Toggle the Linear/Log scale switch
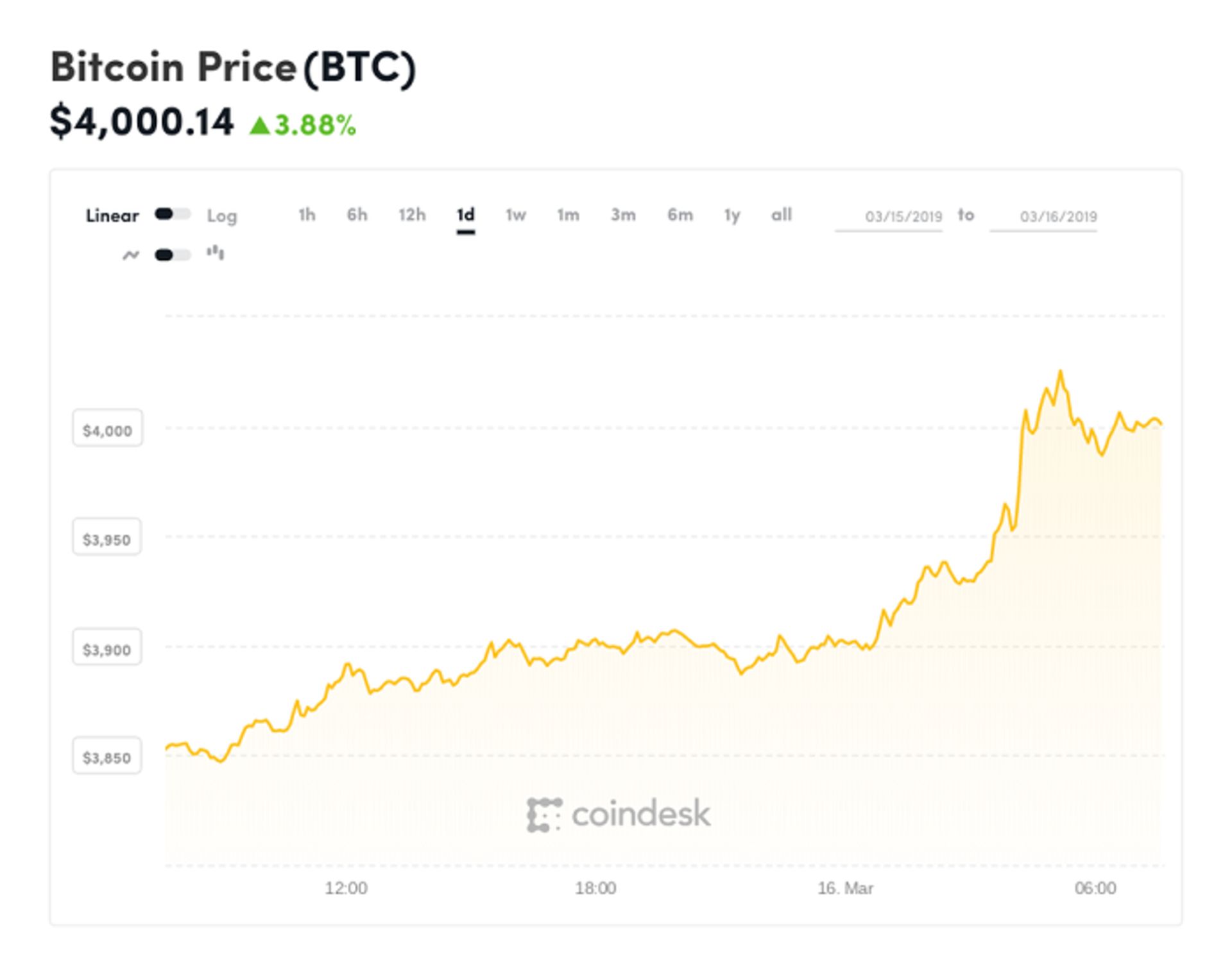1232x975 pixels. pos(173,215)
